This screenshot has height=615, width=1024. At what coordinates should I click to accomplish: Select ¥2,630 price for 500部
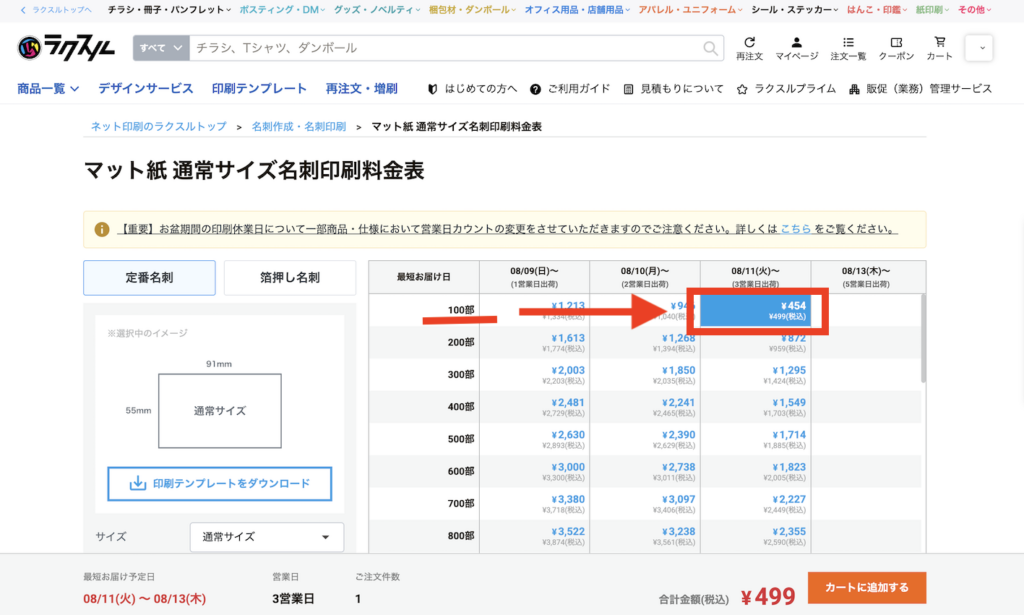tap(534, 439)
